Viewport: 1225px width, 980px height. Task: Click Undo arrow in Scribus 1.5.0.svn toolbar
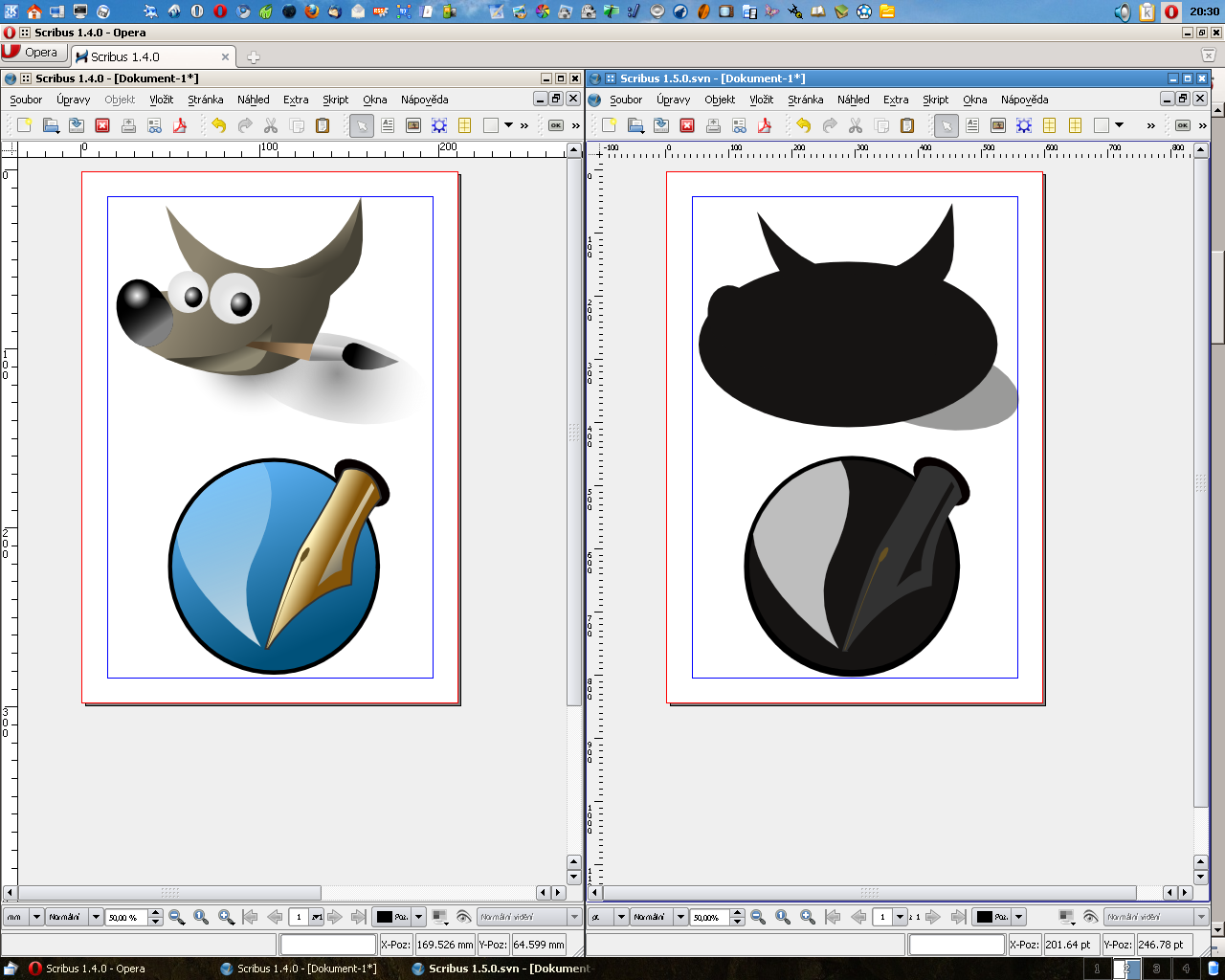[804, 125]
